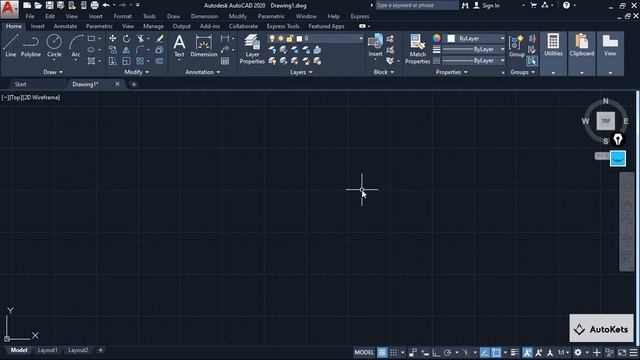Image resolution: width=640 pixels, height=360 pixels.
Task: Click the search keyword input field
Action: [x=417, y=5]
